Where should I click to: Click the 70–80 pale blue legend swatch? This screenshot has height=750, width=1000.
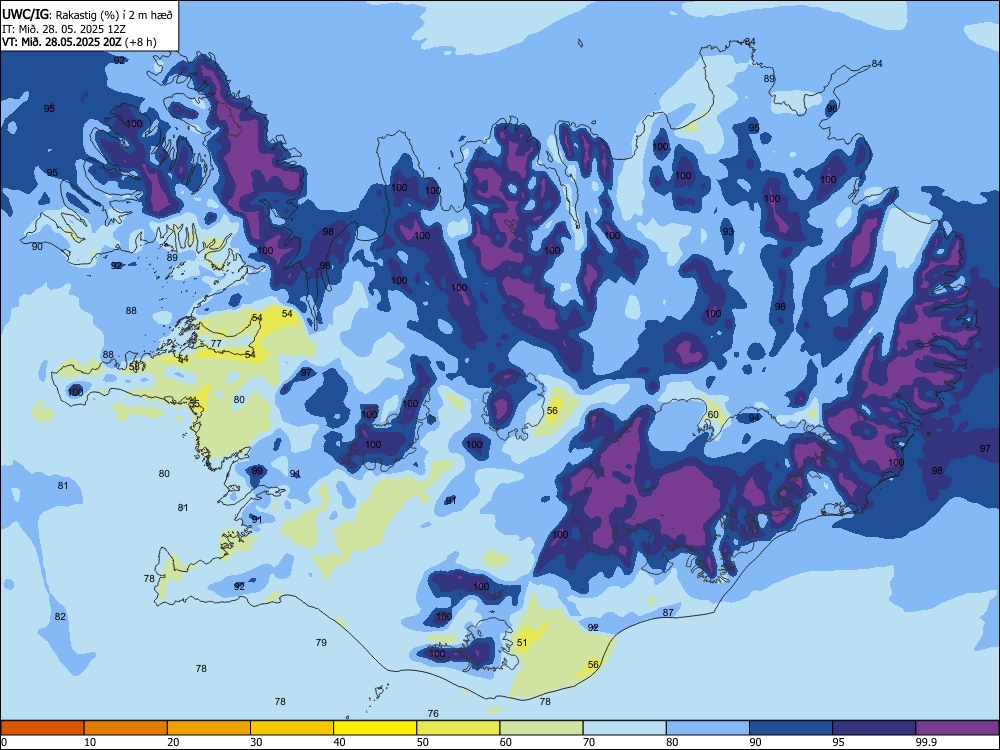pos(625,728)
